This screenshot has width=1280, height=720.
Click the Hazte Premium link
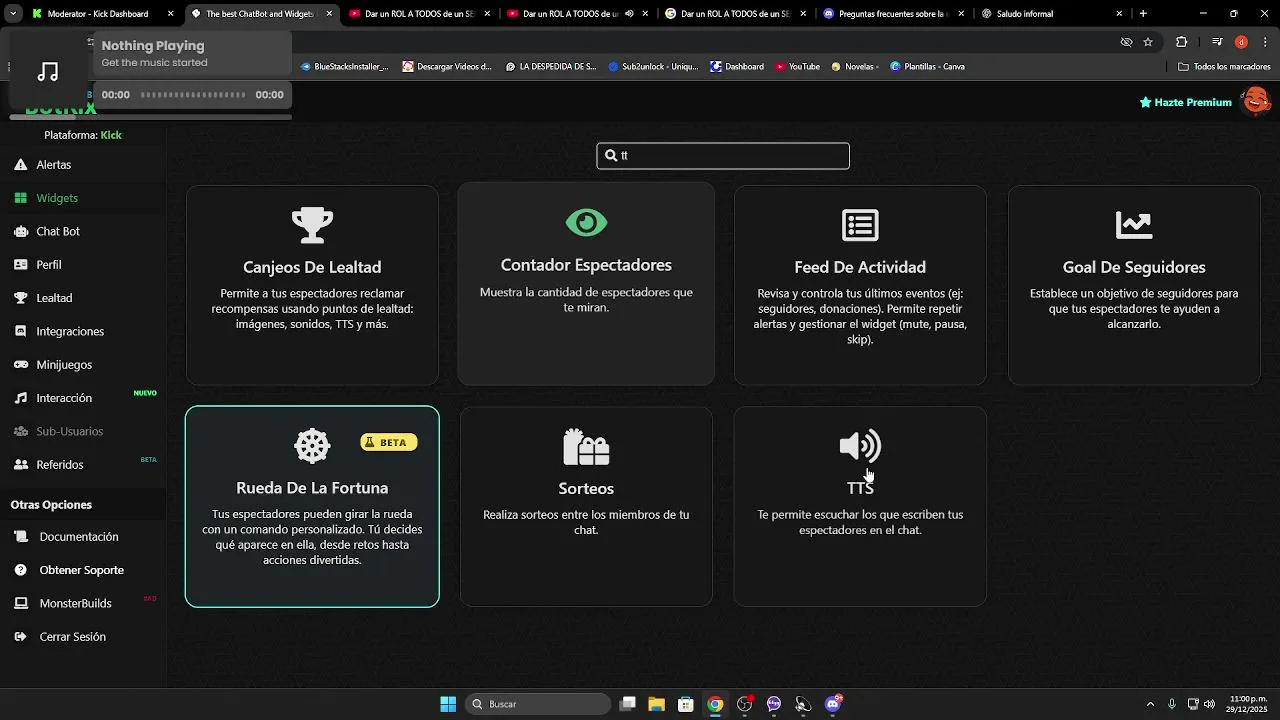coord(1186,102)
